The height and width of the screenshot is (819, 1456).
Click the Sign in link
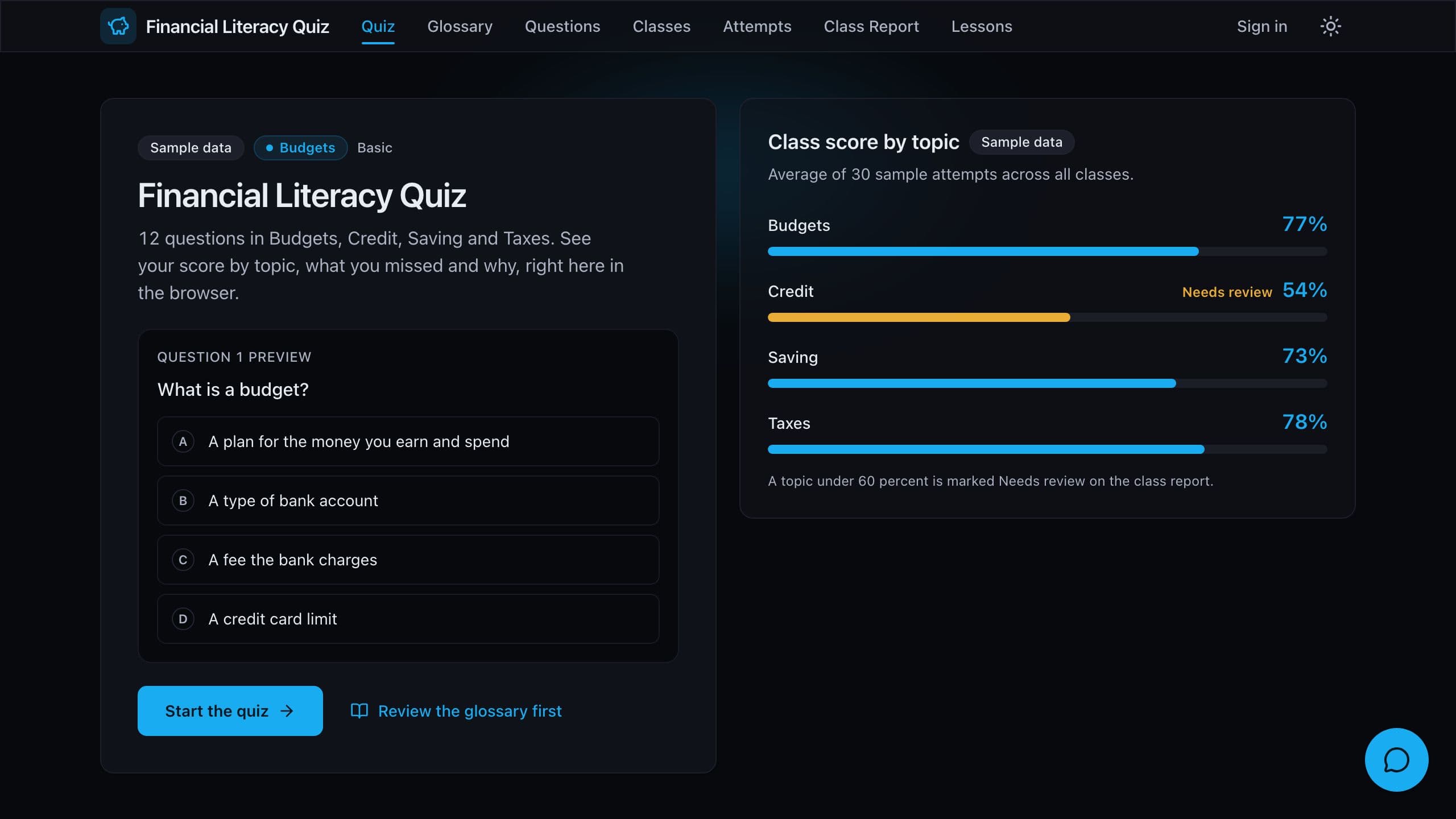(x=1261, y=26)
